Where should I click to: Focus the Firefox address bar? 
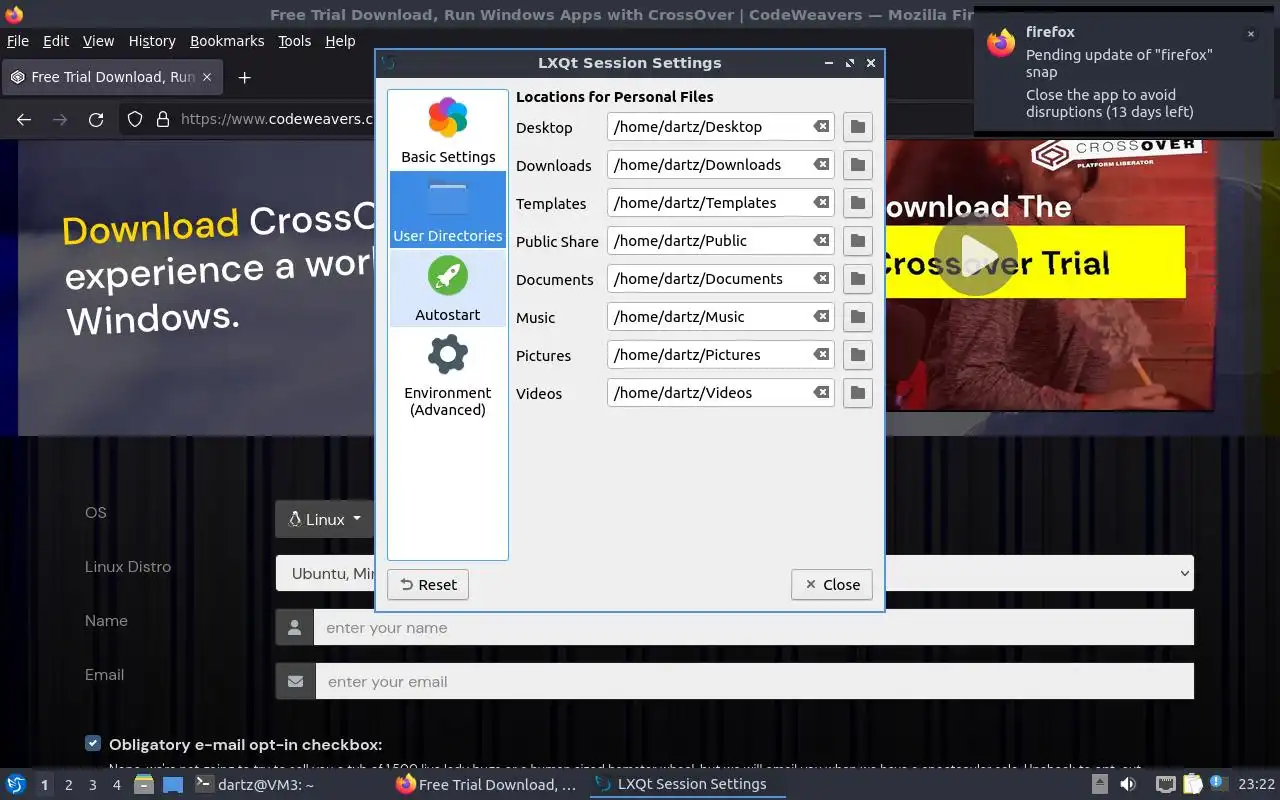coord(275,119)
